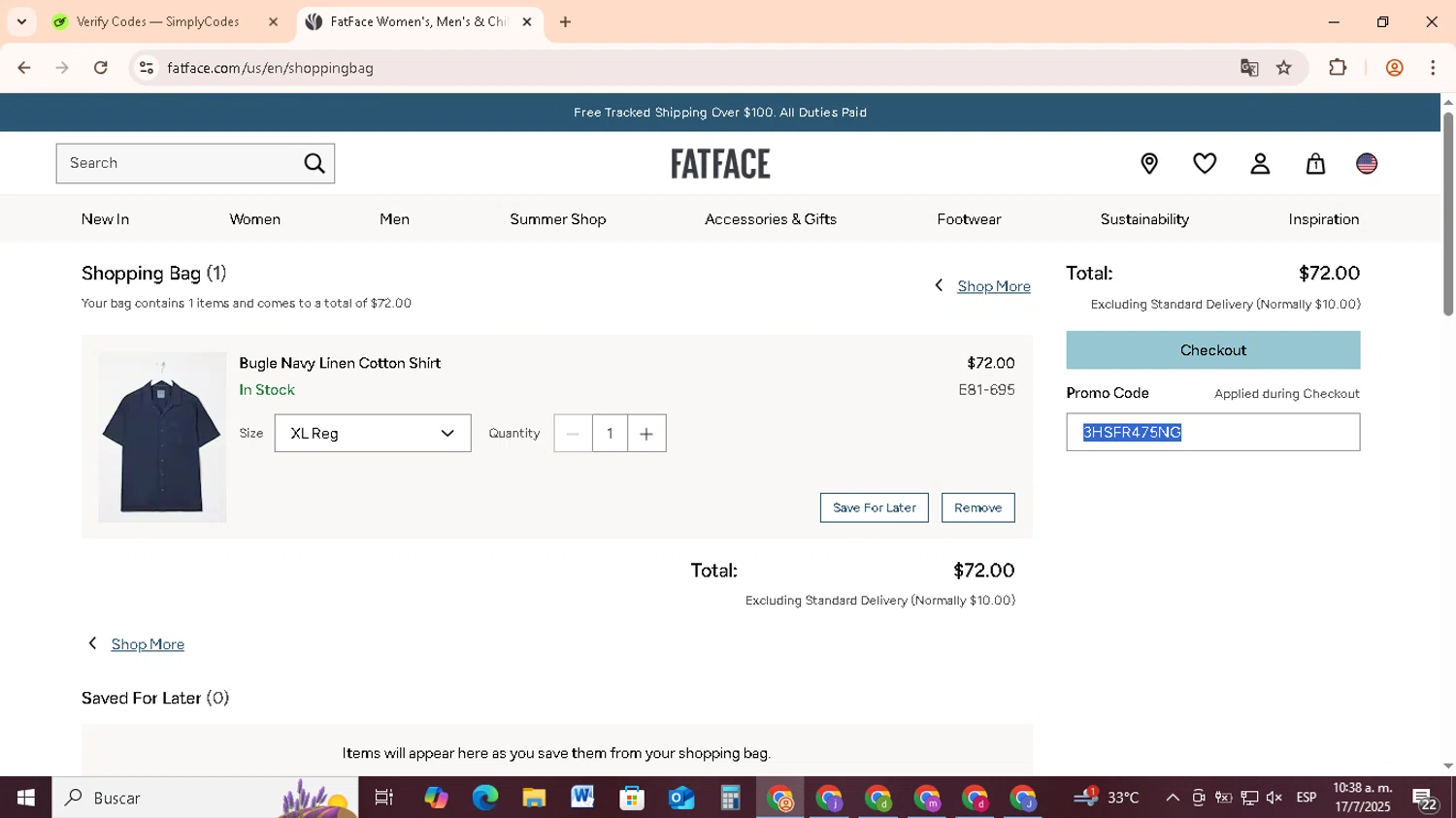Click the muted volume tray icon
This screenshot has width=1456, height=818.
[1274, 798]
